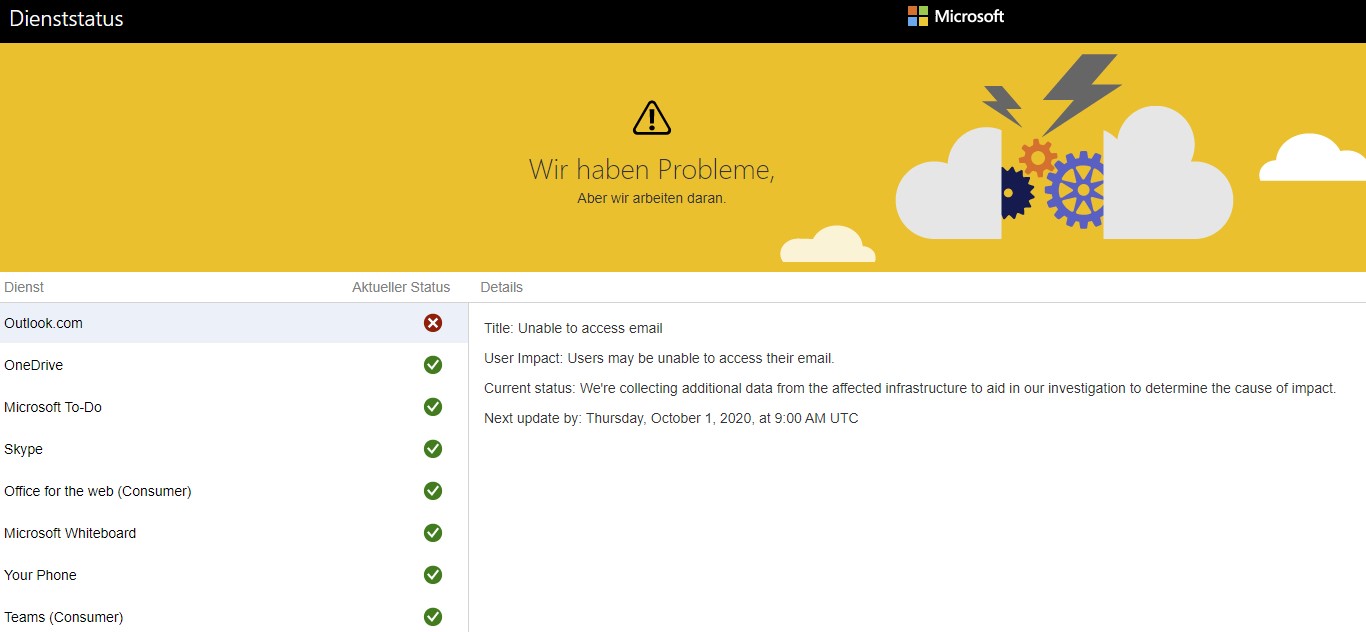
Task: Click the Current status details line
Action: coord(910,388)
